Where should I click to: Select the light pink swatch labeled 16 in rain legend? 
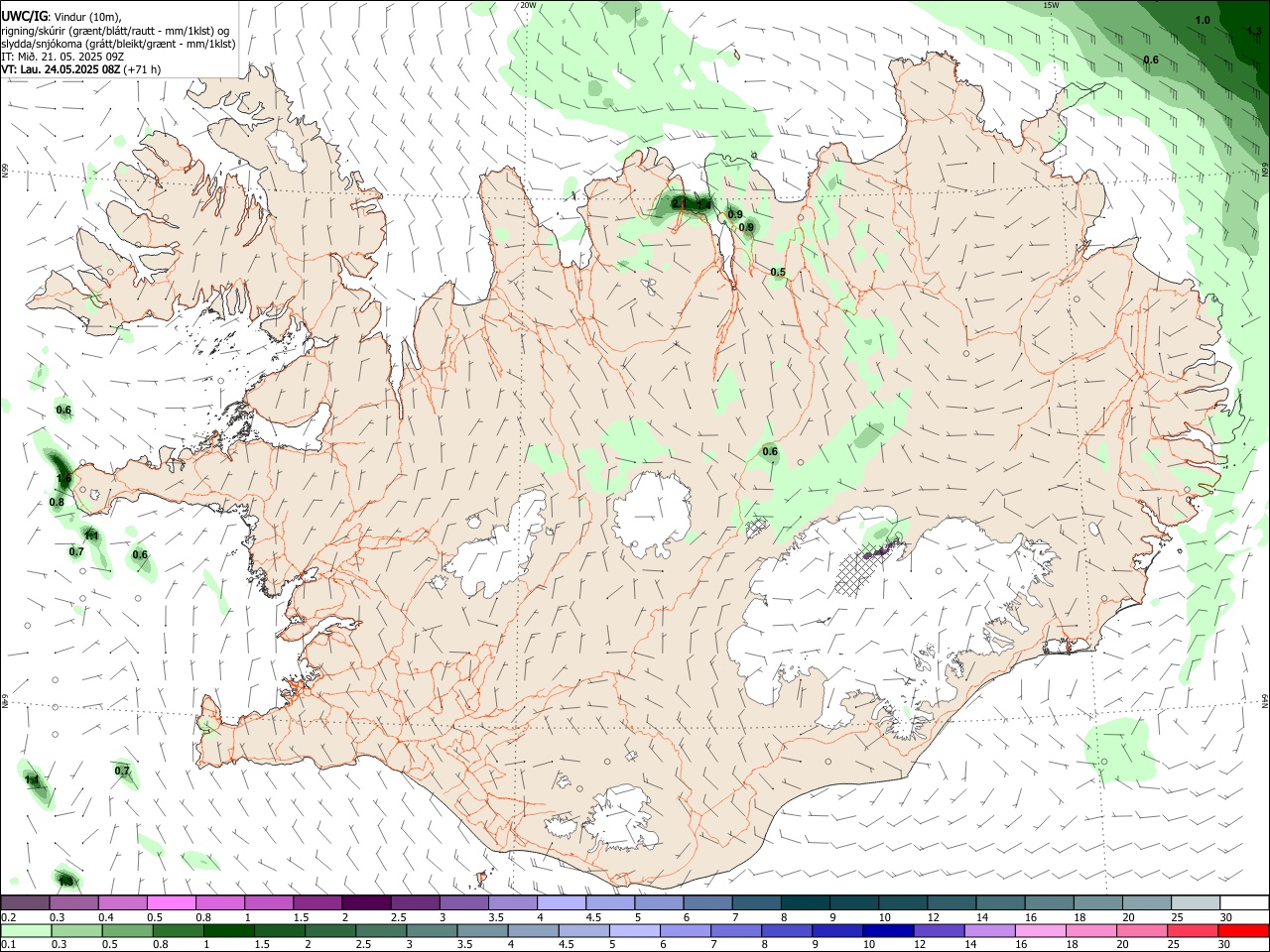[1042, 931]
